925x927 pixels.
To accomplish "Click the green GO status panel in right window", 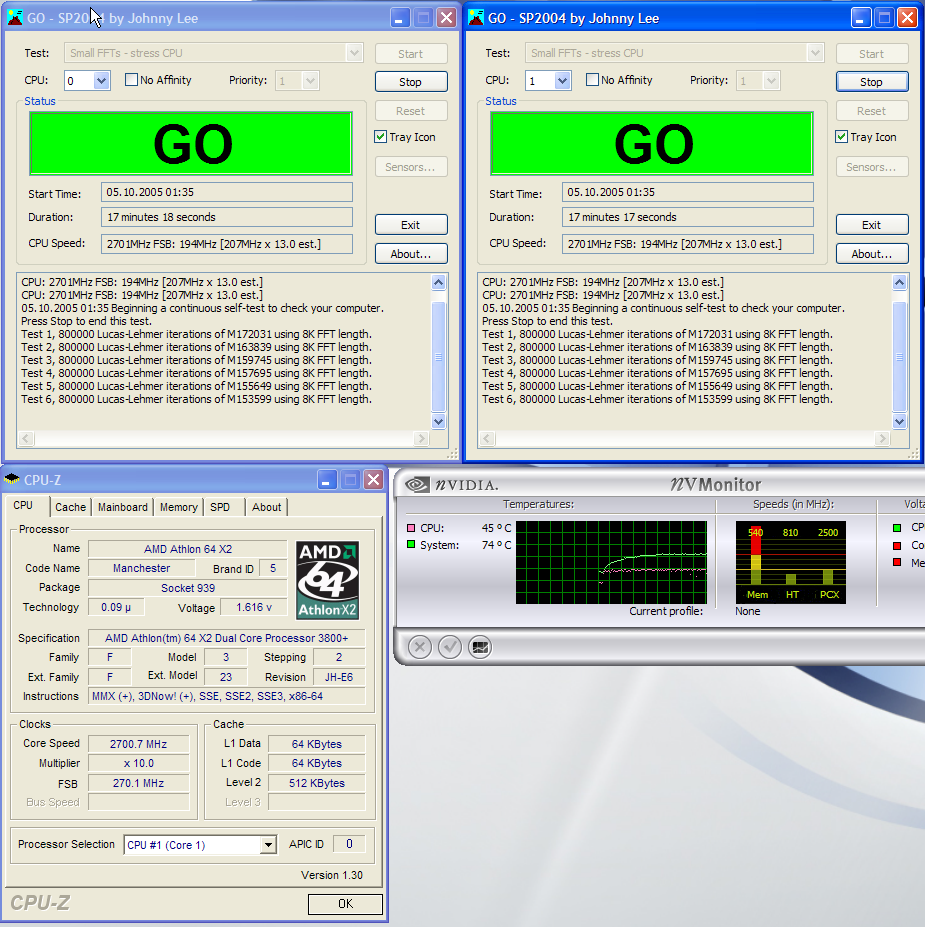I will pyautogui.click(x=652, y=144).
